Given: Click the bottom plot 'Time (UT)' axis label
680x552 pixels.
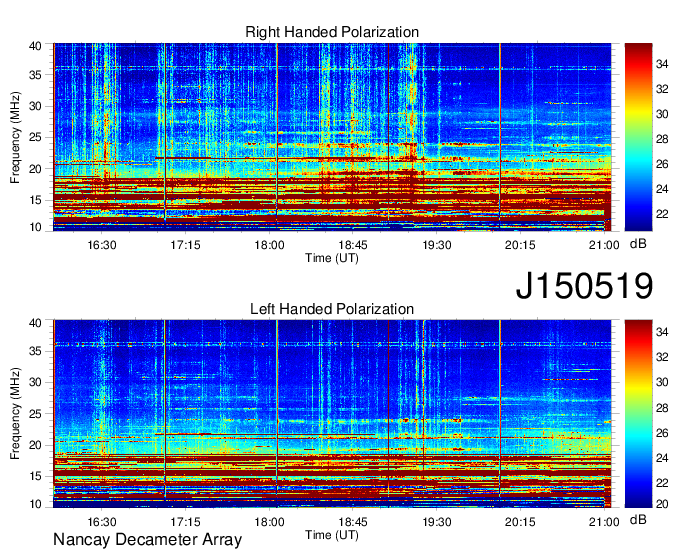Looking at the screenshot, I should [x=332, y=535].
